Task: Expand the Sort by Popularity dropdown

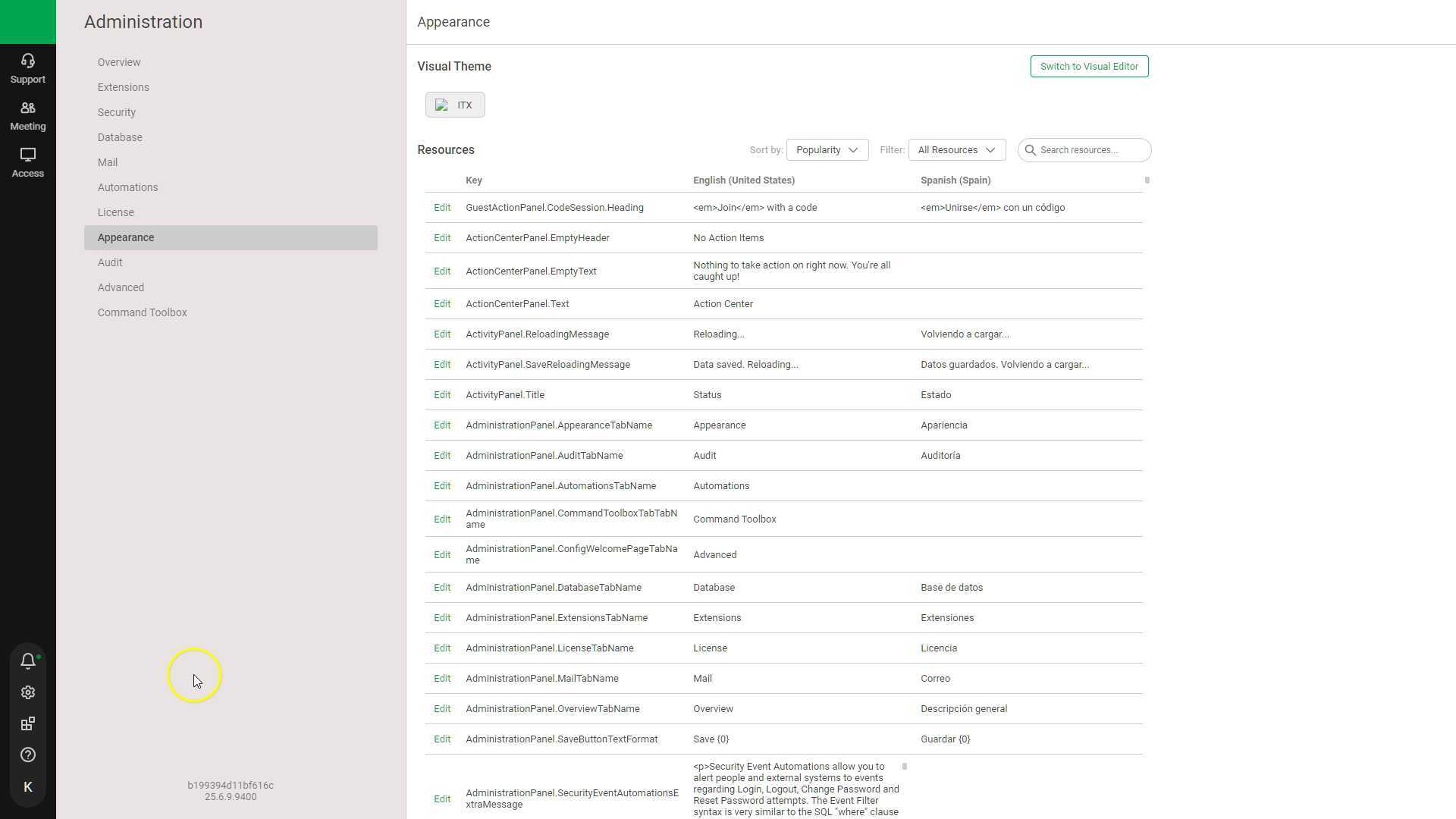Action: tap(827, 150)
